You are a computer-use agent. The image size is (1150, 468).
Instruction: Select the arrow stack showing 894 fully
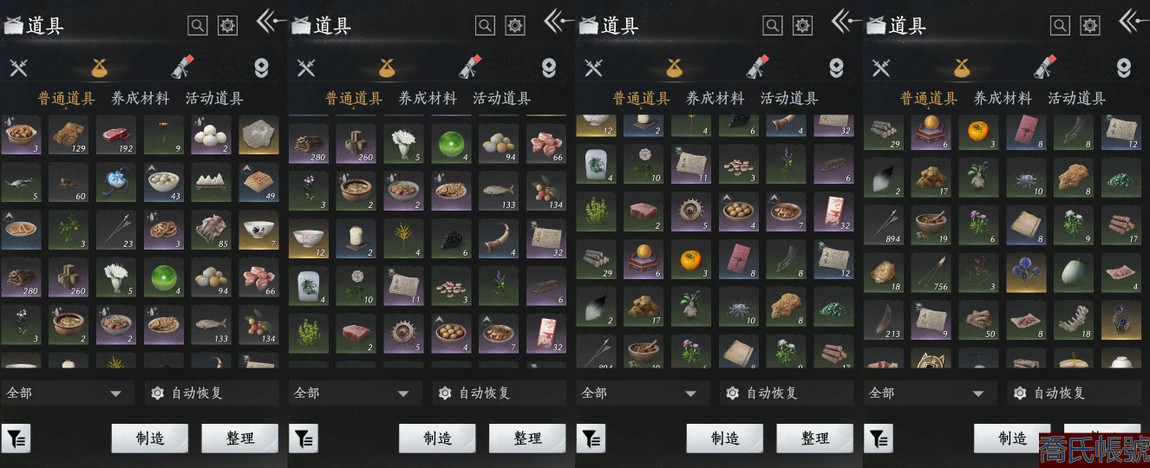click(x=883, y=224)
